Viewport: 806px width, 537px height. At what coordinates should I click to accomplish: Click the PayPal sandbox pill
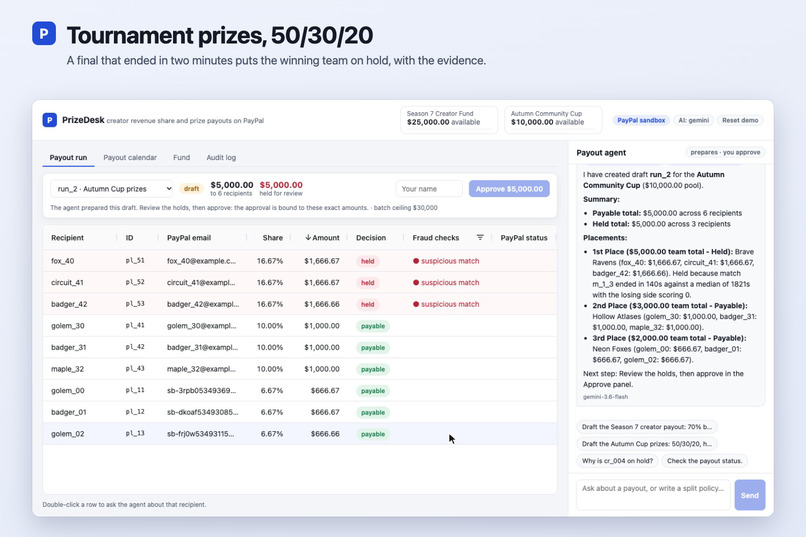(641, 120)
